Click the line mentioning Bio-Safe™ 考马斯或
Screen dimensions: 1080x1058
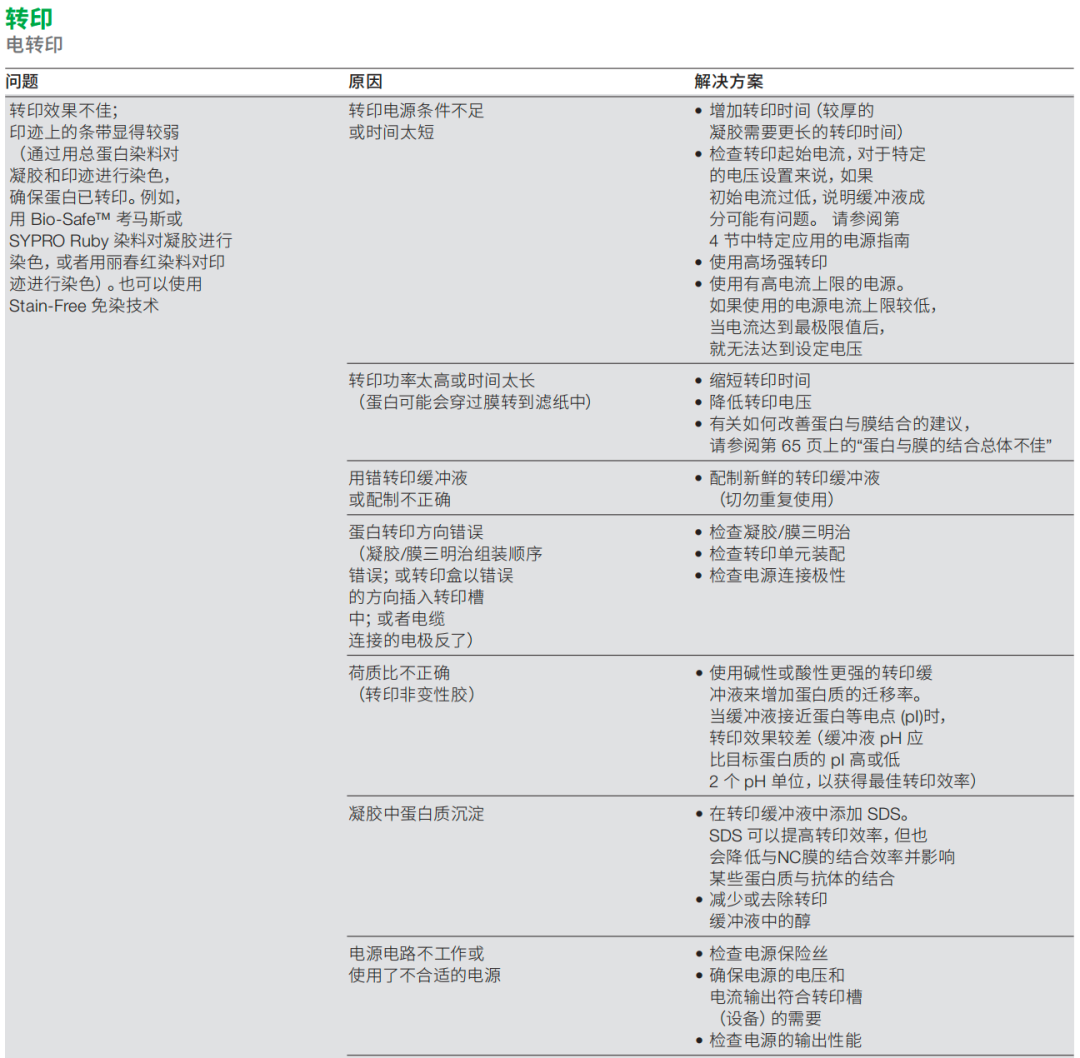(96, 219)
